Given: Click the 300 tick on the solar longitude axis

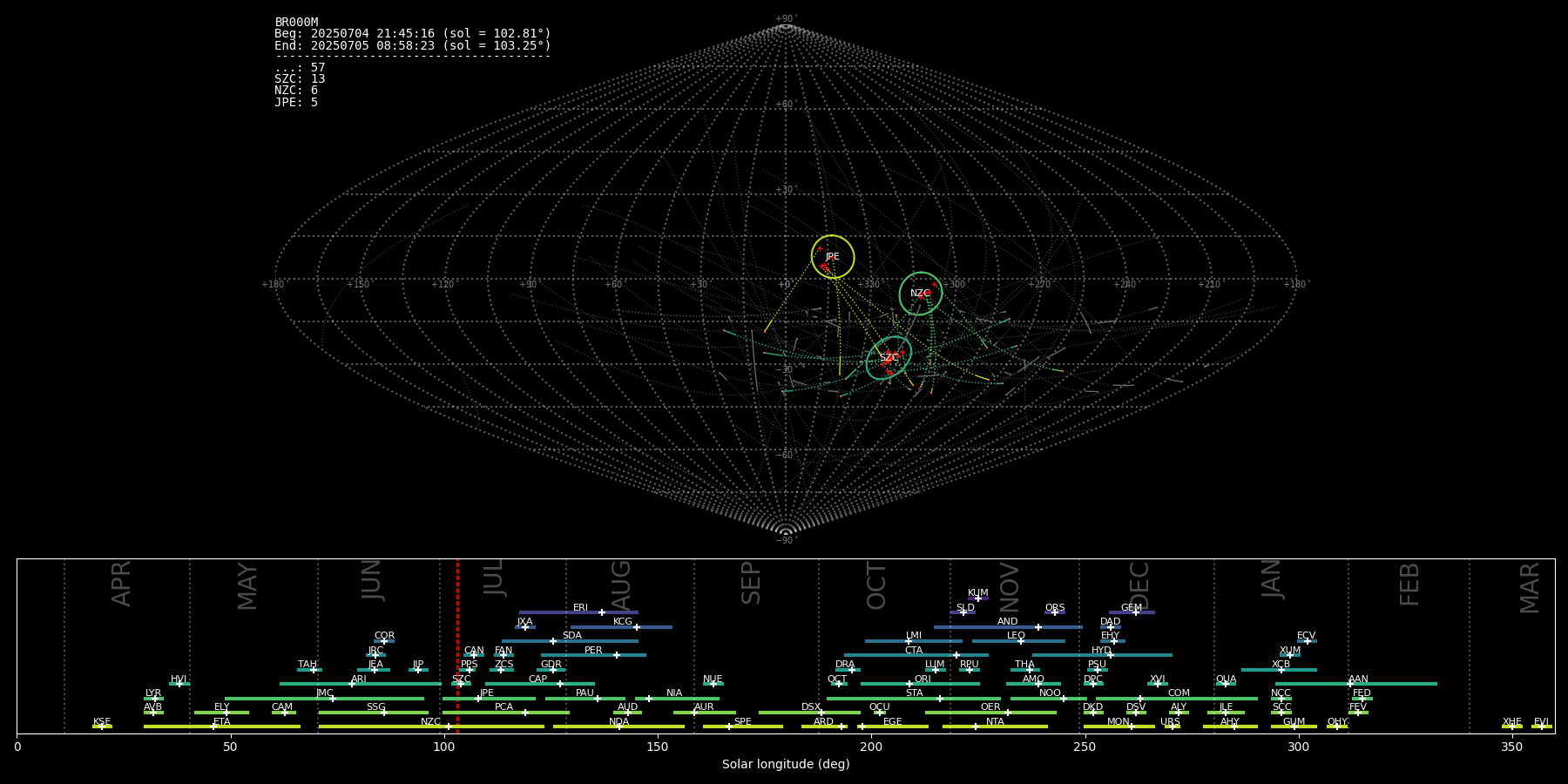Looking at the screenshot, I should tap(1298, 747).
